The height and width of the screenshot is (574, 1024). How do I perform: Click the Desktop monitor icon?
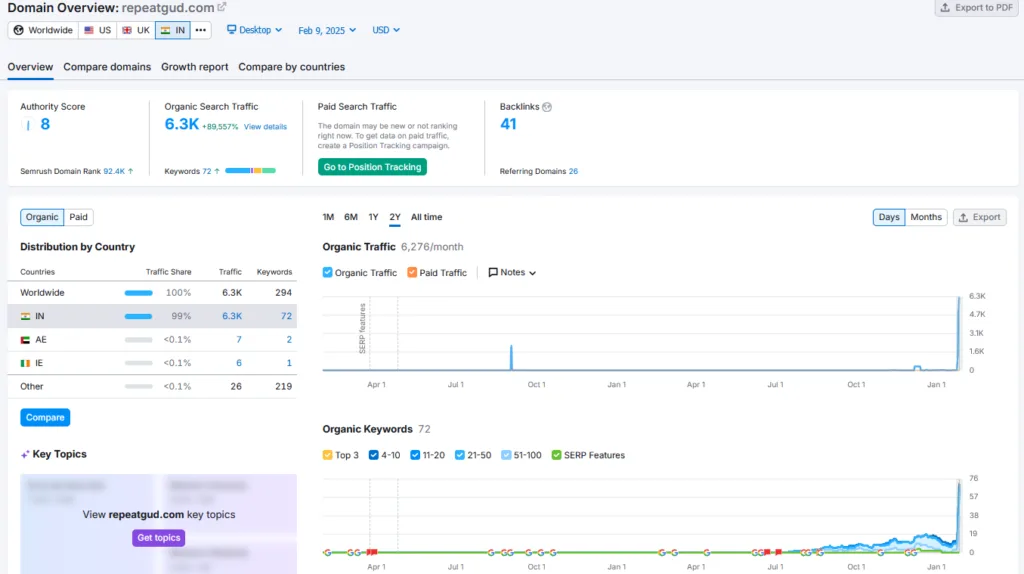click(x=231, y=29)
